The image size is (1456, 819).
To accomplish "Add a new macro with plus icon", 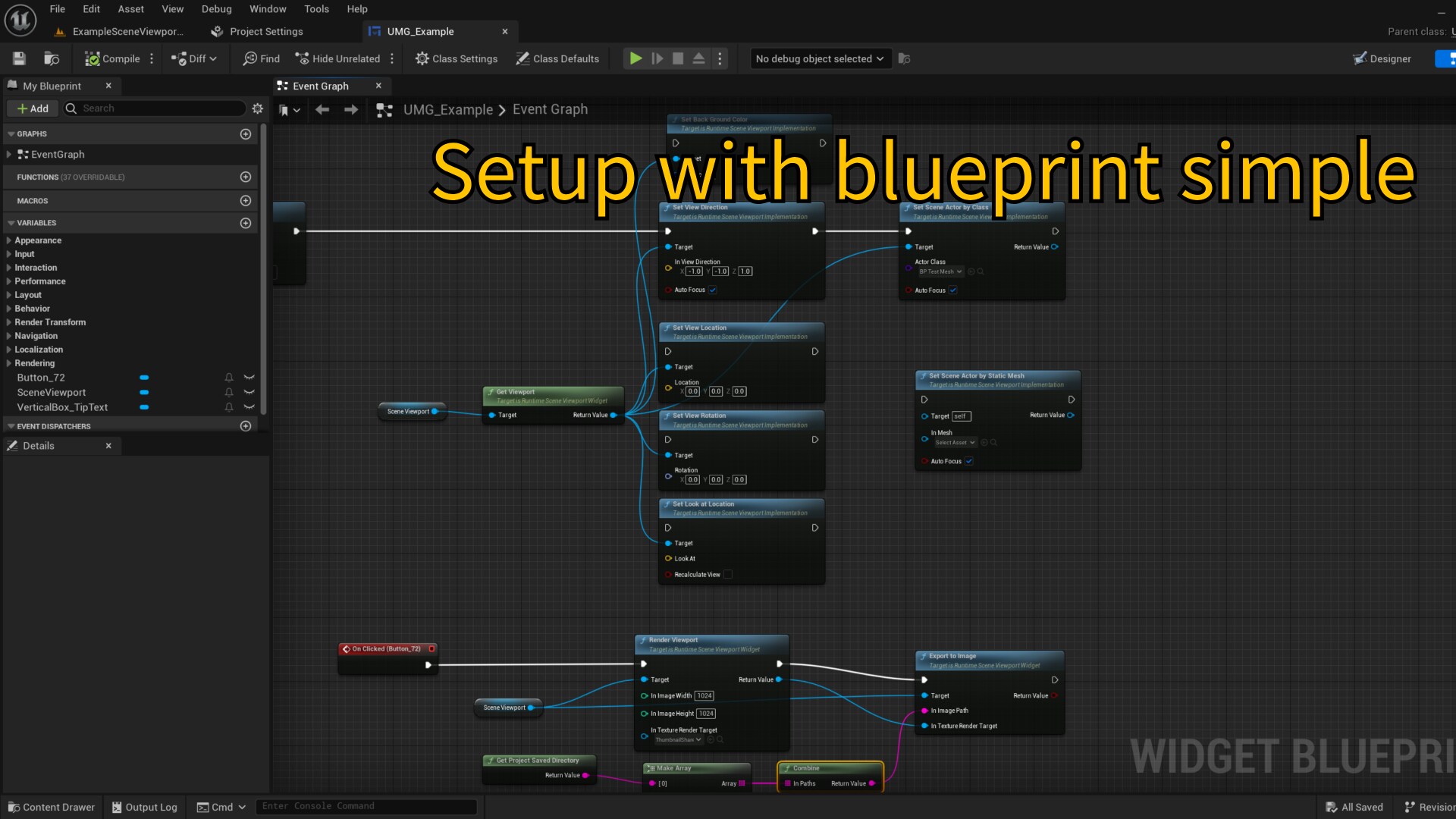I will (x=246, y=200).
